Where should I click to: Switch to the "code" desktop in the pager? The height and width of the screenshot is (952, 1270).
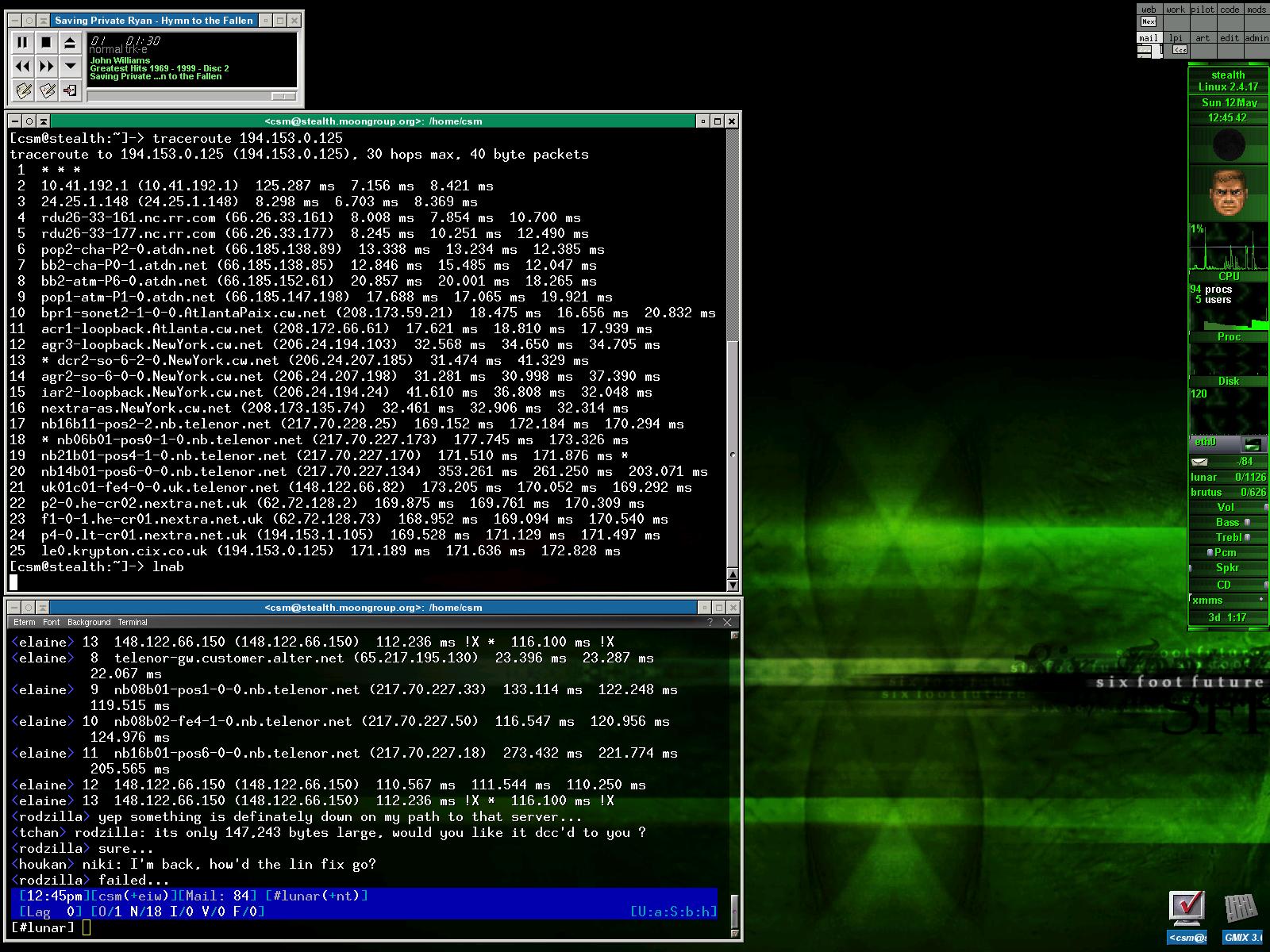pyautogui.click(x=1230, y=10)
